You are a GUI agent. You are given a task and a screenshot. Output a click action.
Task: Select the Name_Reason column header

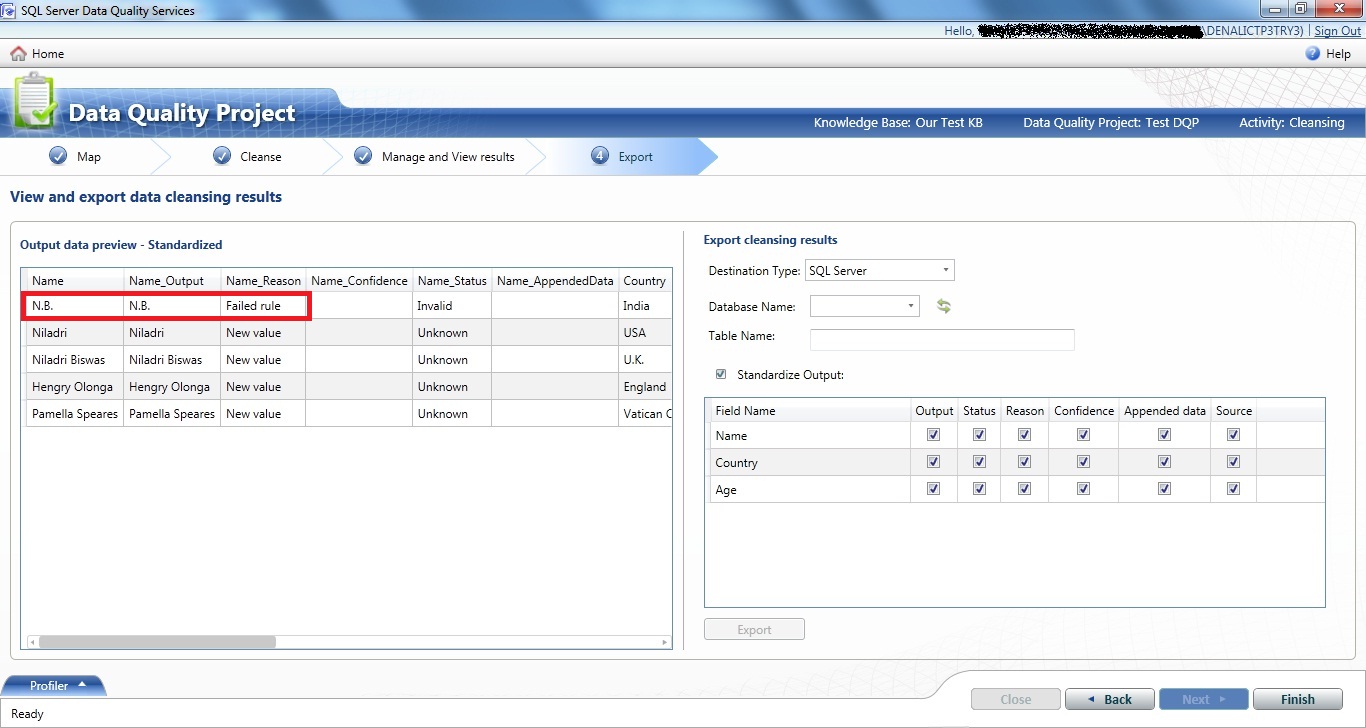click(x=263, y=281)
